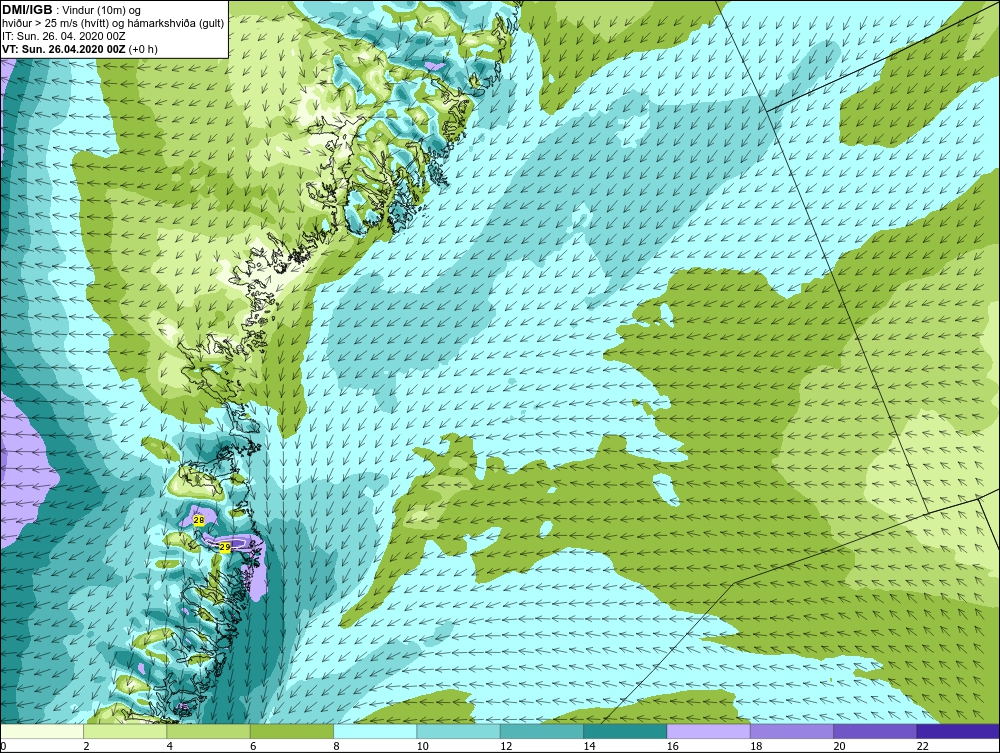This screenshot has height=753, width=1000.
Task: Select legend swatch between 12 and 14
Action: pos(541,731)
